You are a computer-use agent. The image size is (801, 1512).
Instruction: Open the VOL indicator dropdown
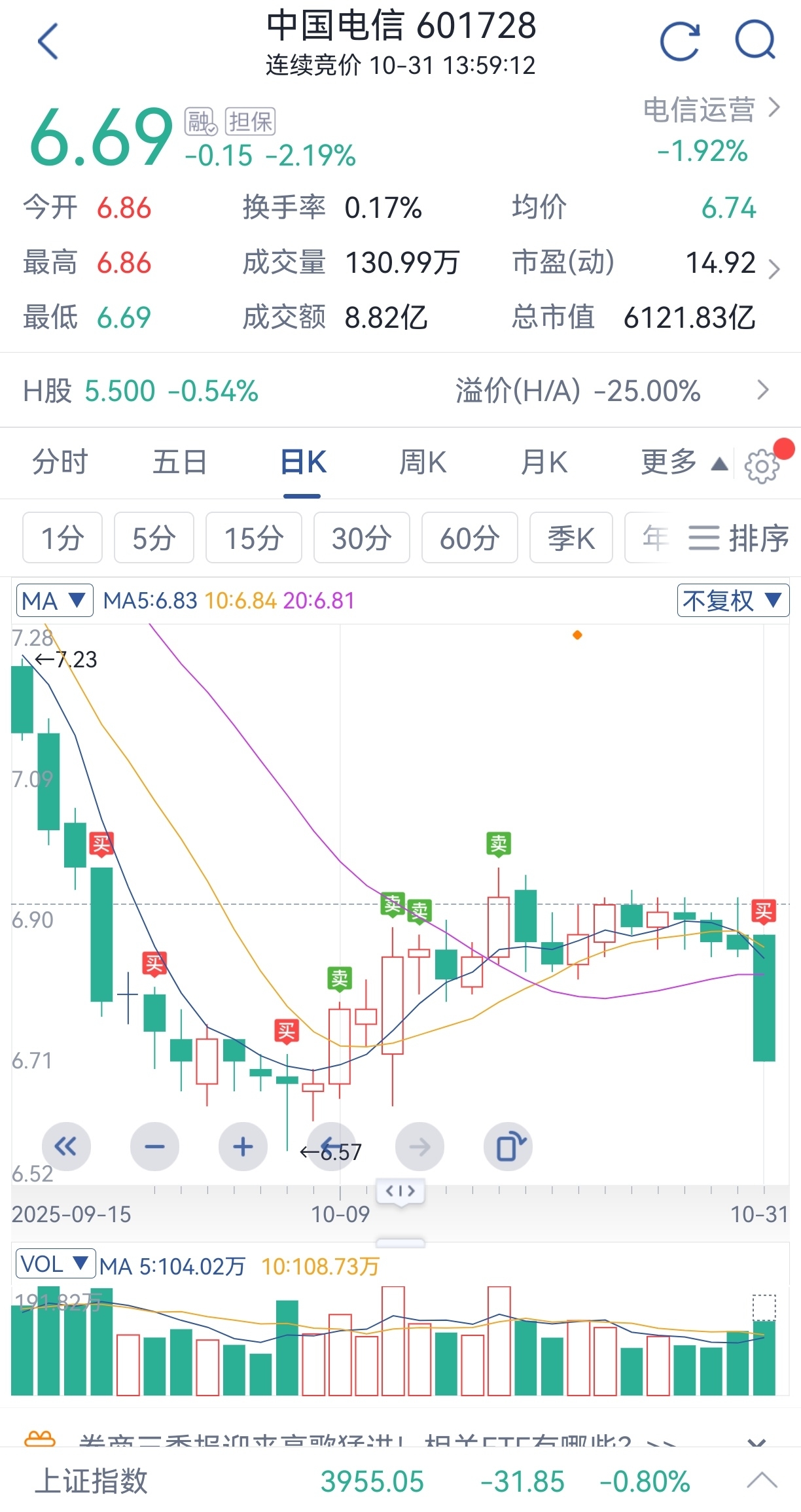(x=55, y=1263)
